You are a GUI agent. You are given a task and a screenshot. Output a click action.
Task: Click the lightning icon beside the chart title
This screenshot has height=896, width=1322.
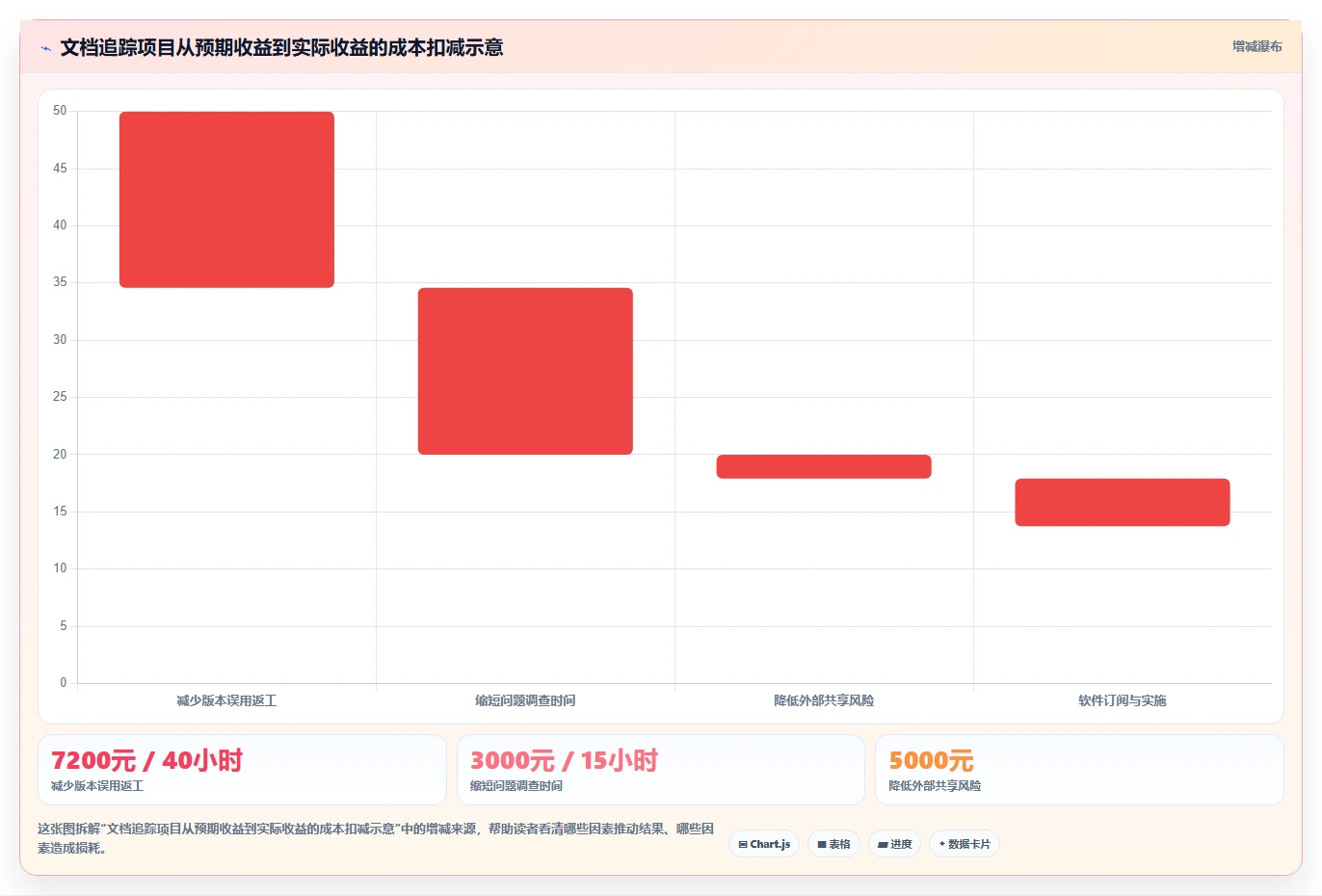click(x=45, y=48)
